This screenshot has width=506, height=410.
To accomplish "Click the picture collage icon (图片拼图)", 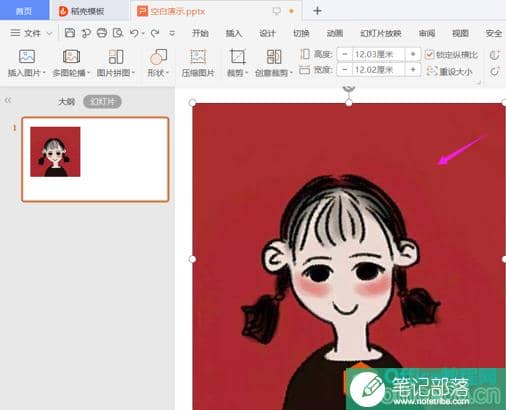I will (116, 56).
